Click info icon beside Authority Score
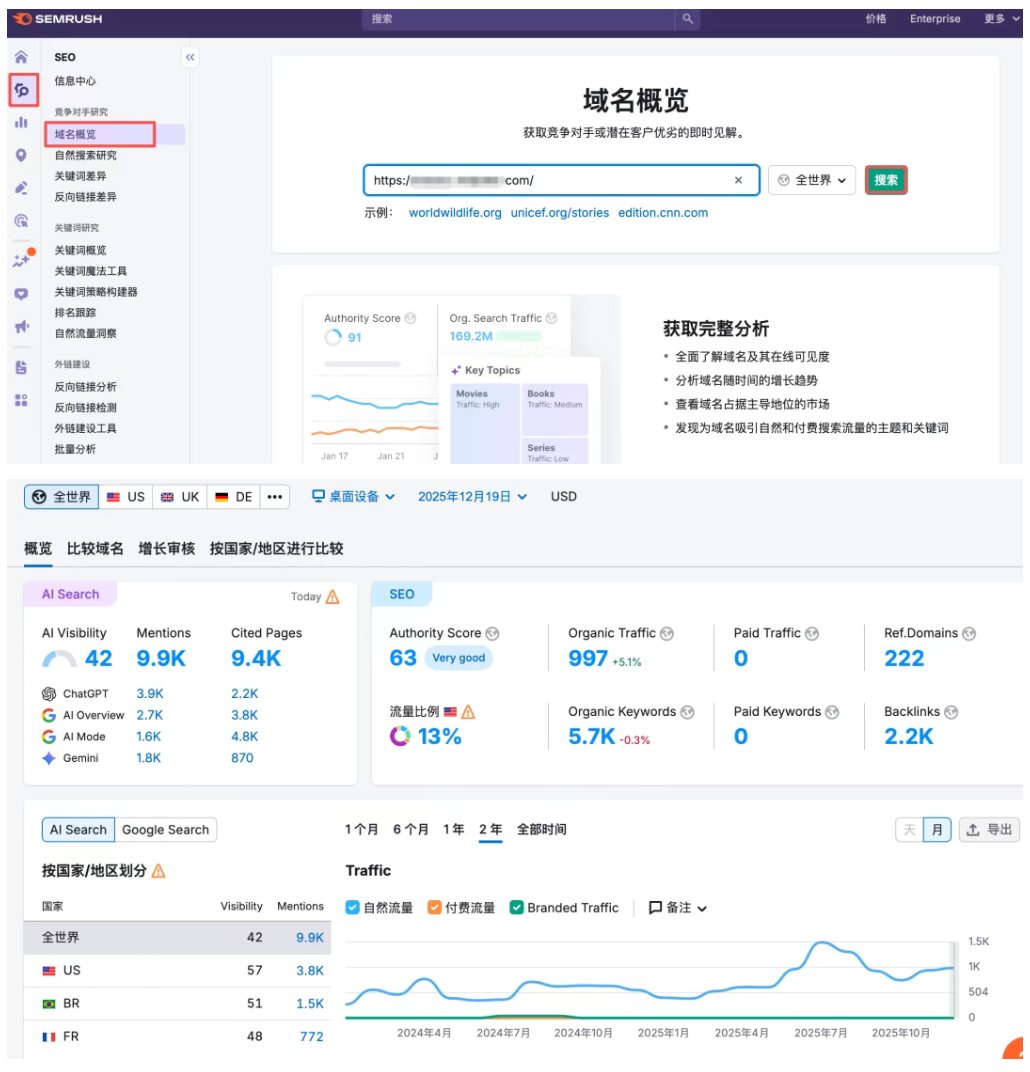This screenshot has height=1072, width=1030. pos(492,634)
